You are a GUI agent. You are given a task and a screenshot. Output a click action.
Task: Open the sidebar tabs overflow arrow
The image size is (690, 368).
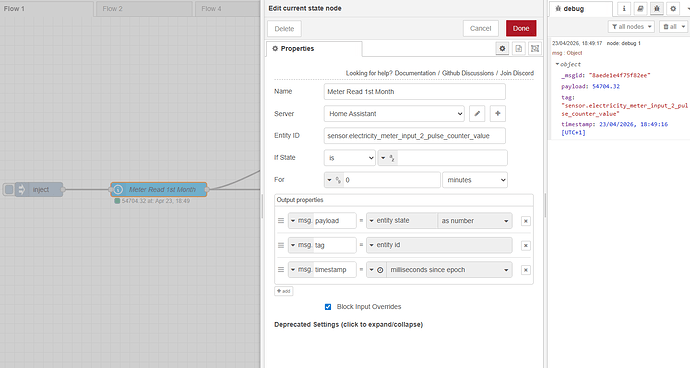click(x=687, y=8)
